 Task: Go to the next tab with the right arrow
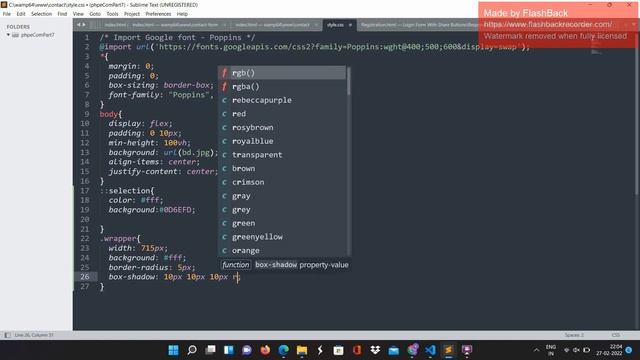tap(84, 25)
